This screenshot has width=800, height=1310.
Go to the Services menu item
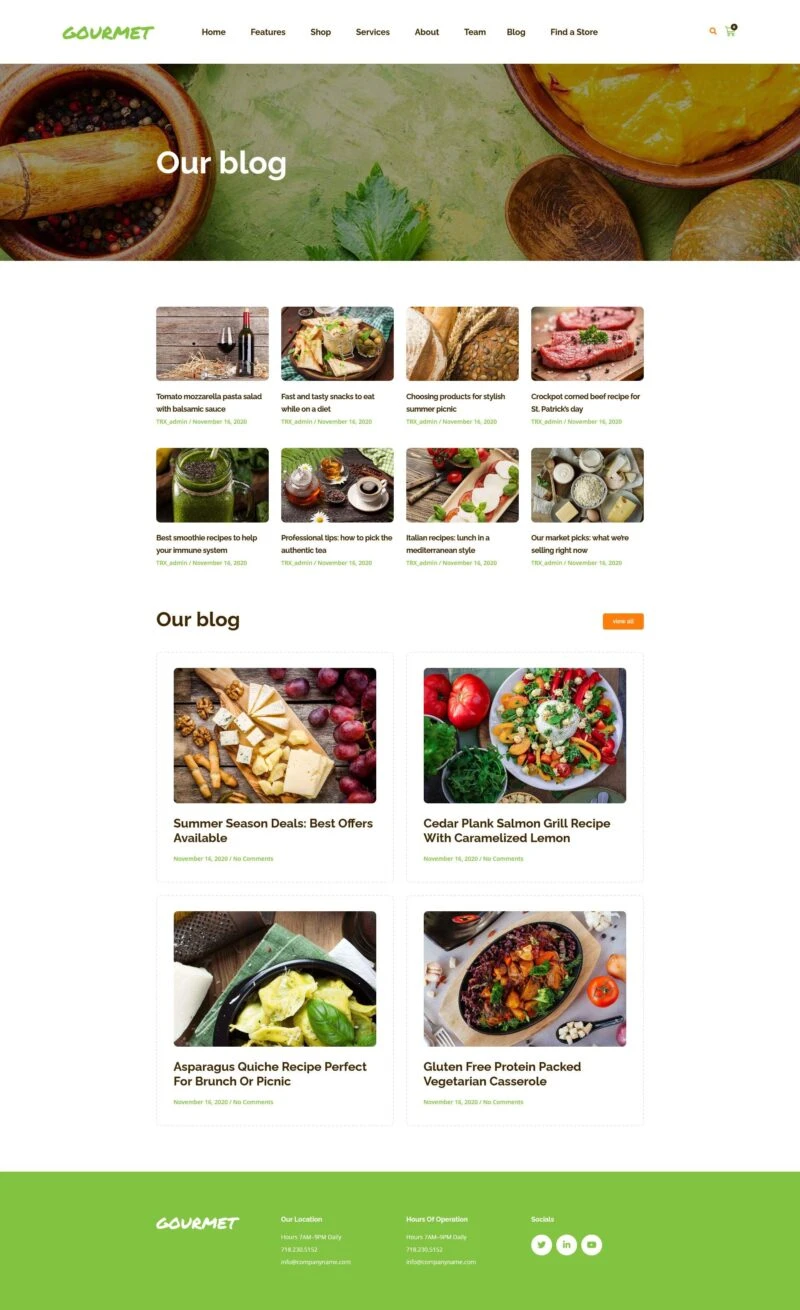pyautogui.click(x=373, y=32)
